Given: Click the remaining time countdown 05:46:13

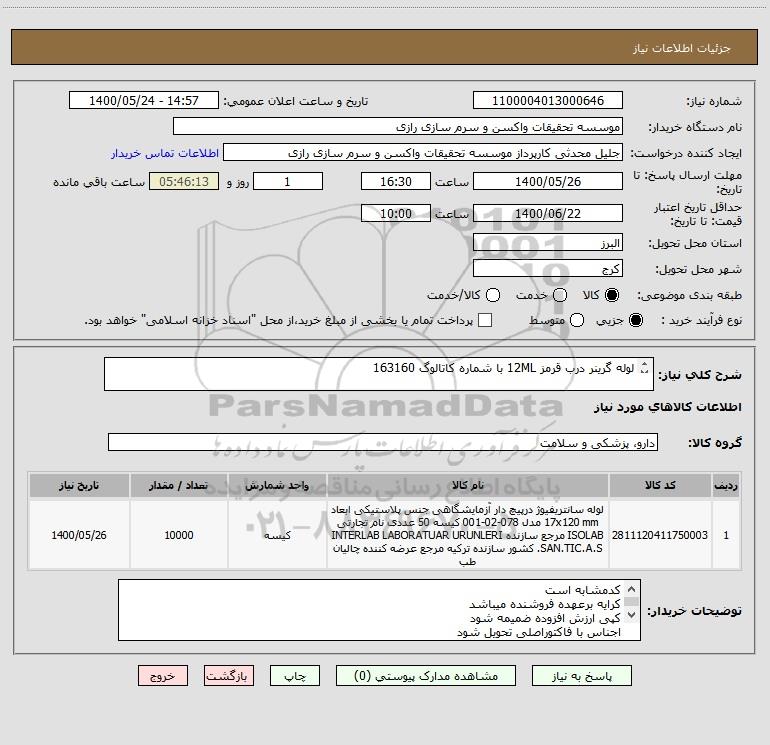Looking at the screenshot, I should pos(184,181).
